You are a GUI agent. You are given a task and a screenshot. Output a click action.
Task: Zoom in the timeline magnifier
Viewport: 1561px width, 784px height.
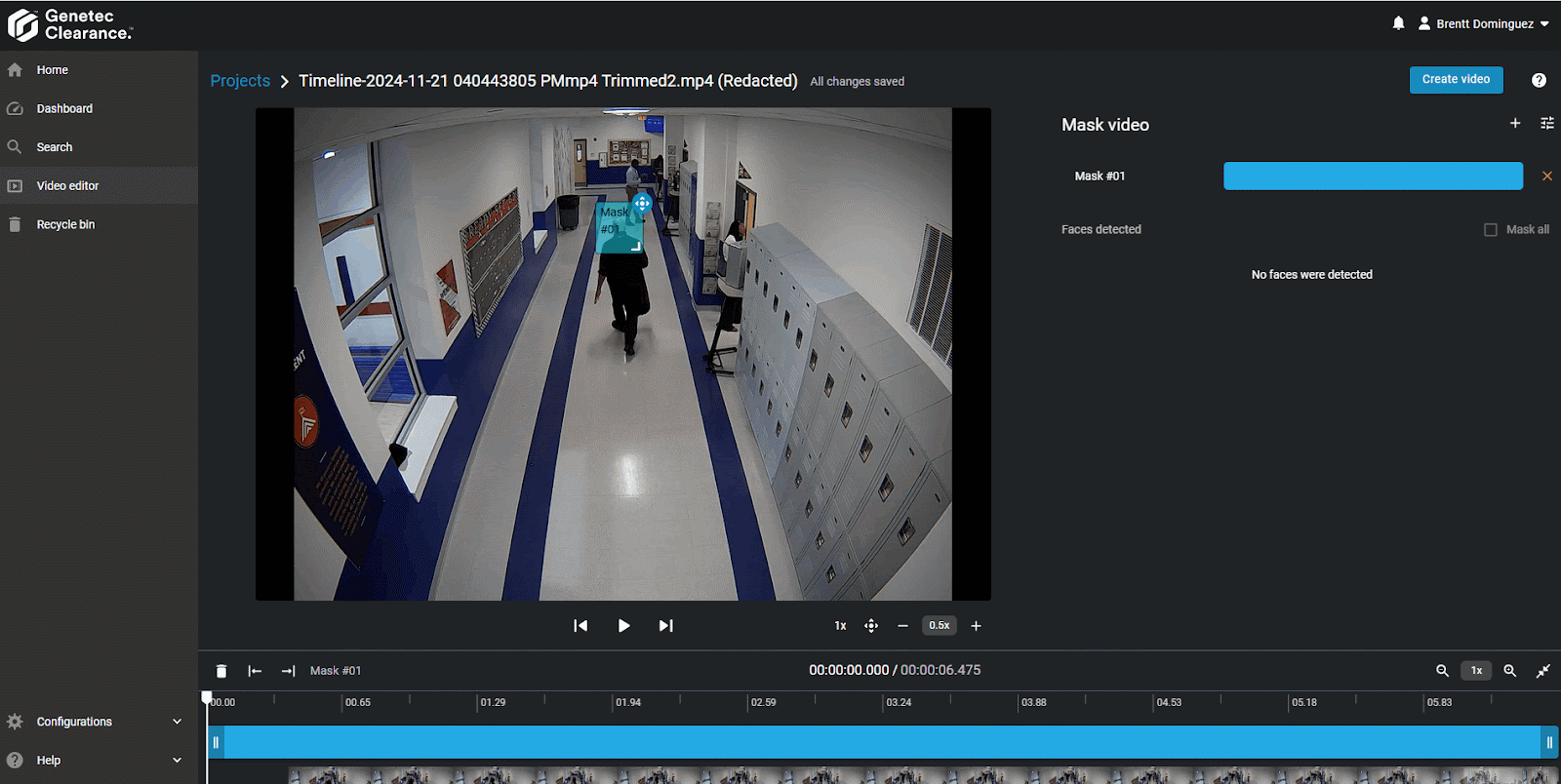pyautogui.click(x=1509, y=671)
